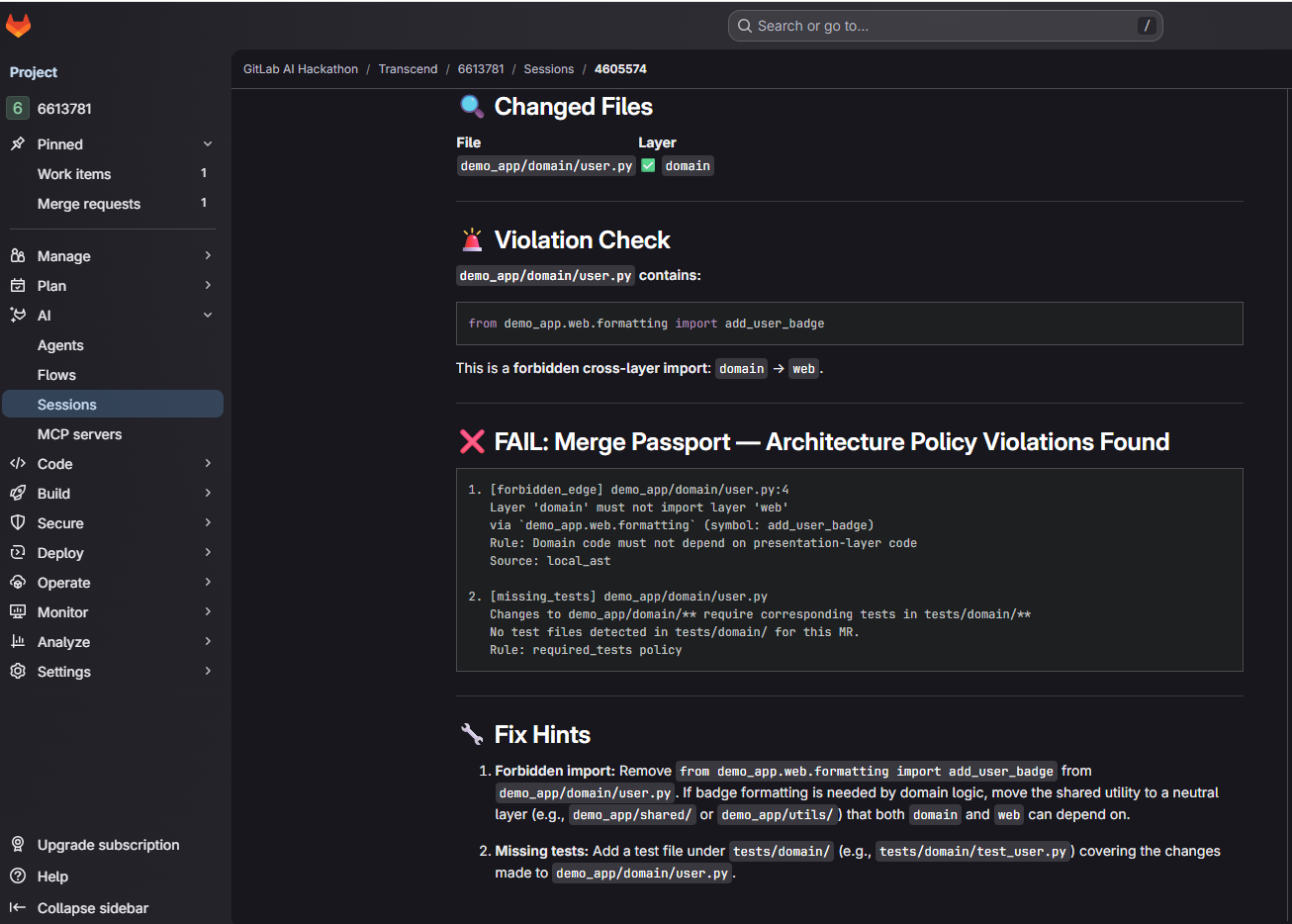Click the Settings gear icon

click(x=18, y=672)
